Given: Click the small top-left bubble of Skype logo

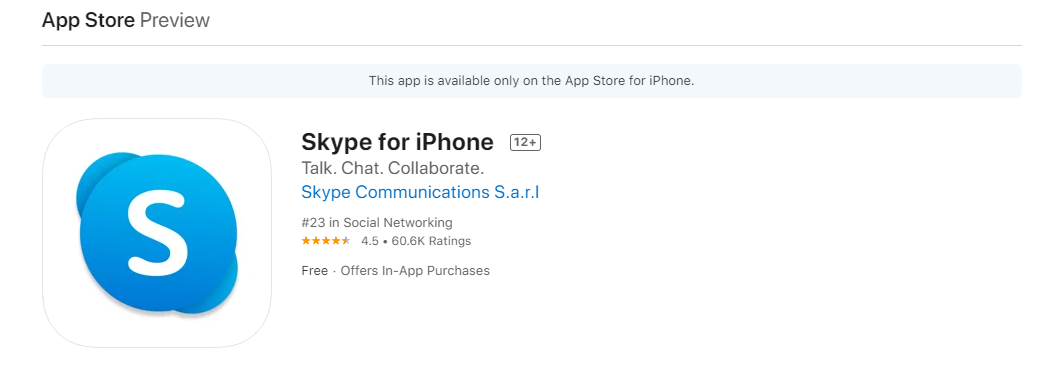Looking at the screenshot, I should [101, 178].
